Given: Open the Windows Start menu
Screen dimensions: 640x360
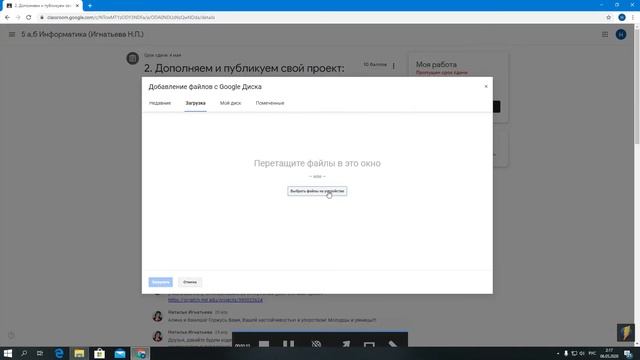Looking at the screenshot, I should click(x=8, y=353).
